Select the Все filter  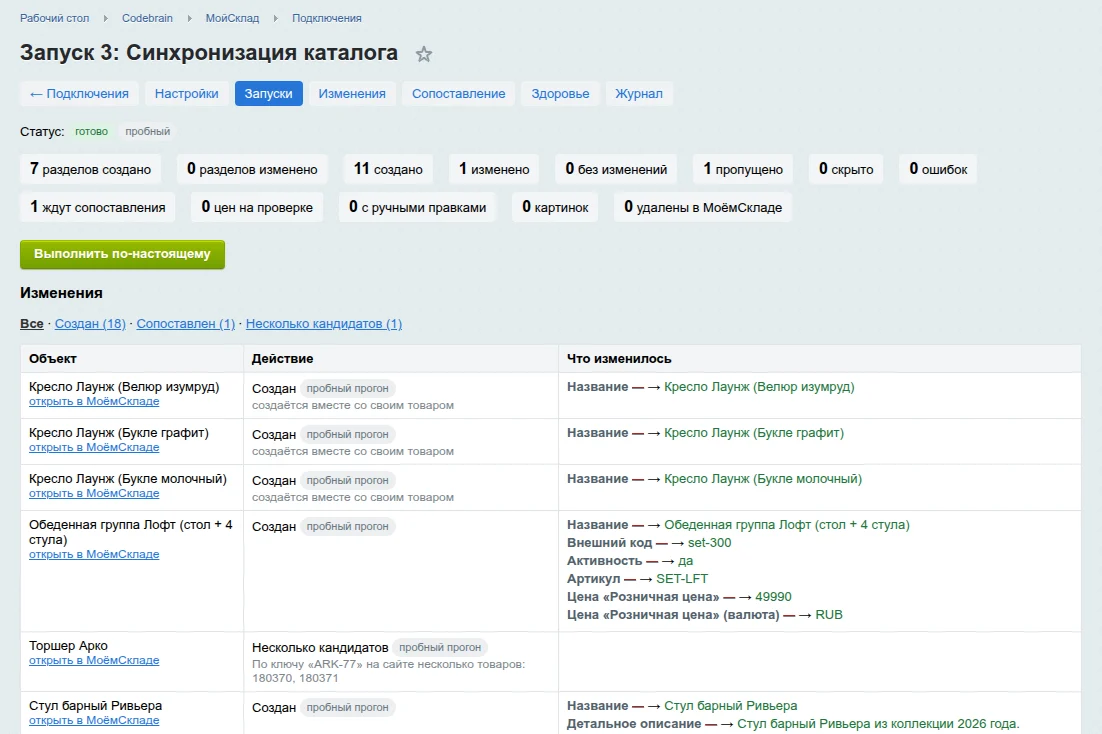[x=32, y=323]
